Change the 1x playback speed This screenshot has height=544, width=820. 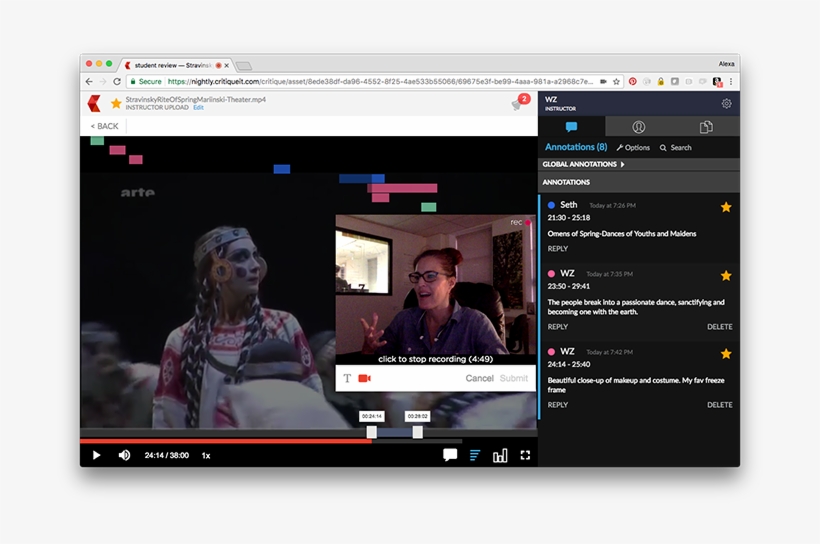coord(206,456)
